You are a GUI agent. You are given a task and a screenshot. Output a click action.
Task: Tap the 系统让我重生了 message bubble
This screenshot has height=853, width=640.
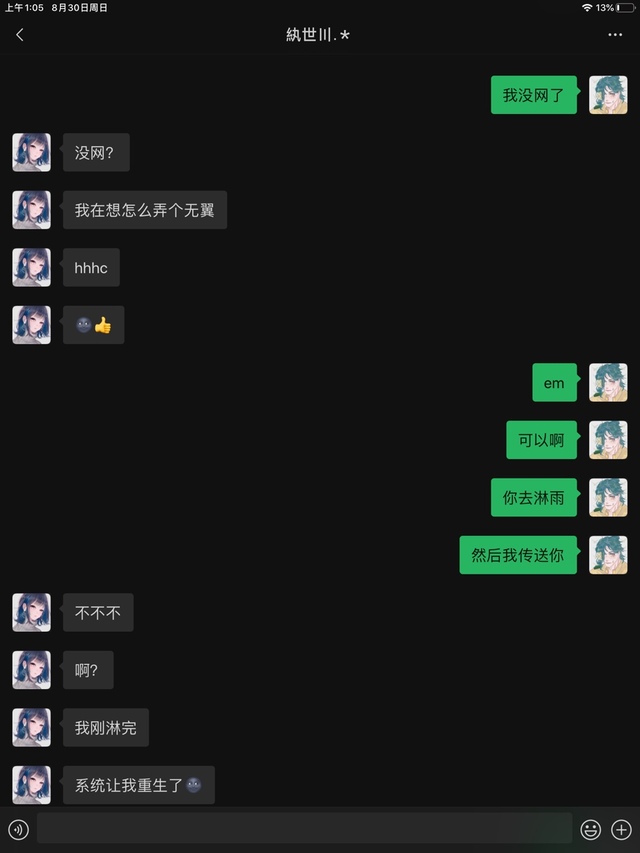pos(139,785)
